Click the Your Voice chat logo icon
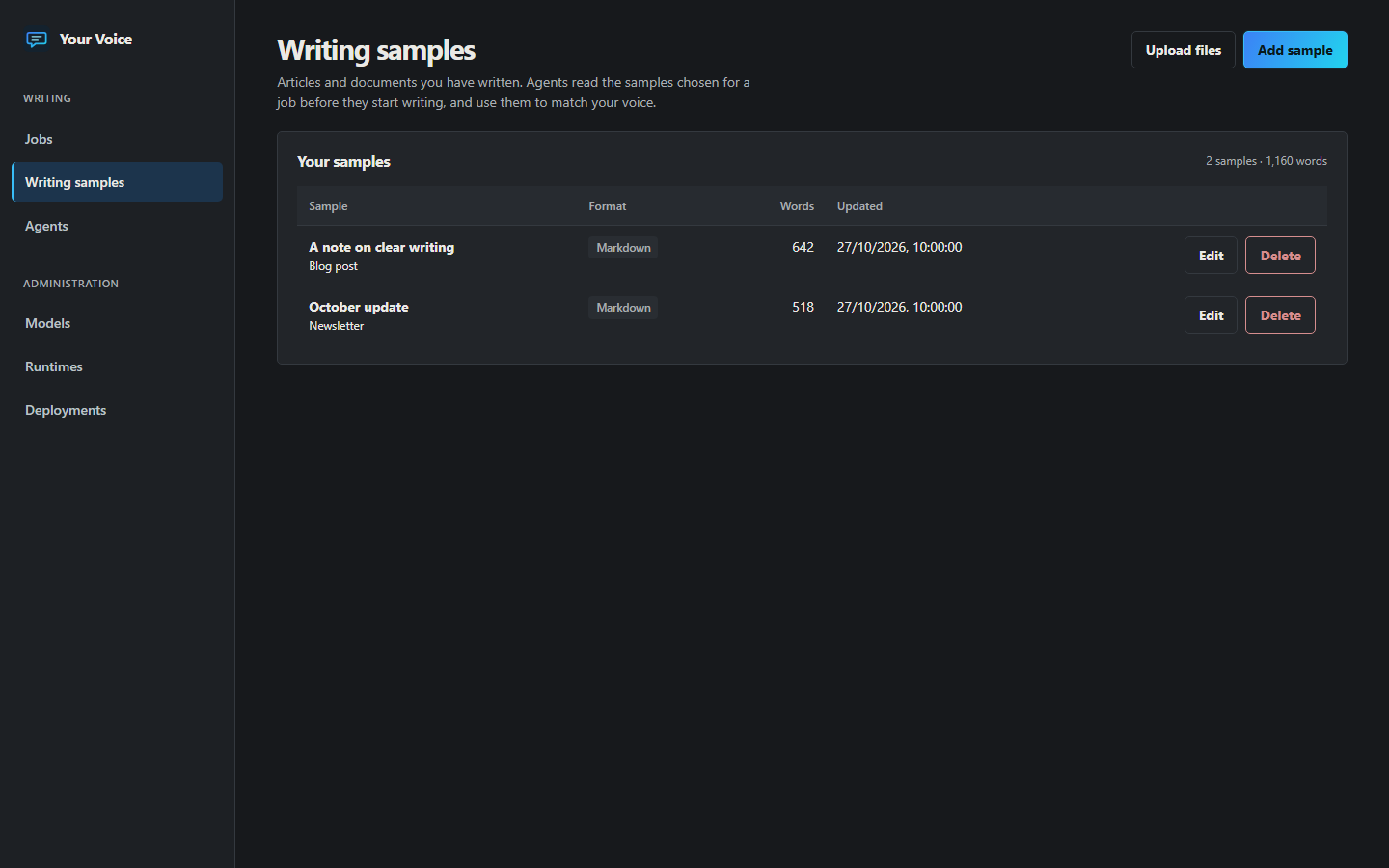This screenshot has width=1389, height=868. (37, 40)
